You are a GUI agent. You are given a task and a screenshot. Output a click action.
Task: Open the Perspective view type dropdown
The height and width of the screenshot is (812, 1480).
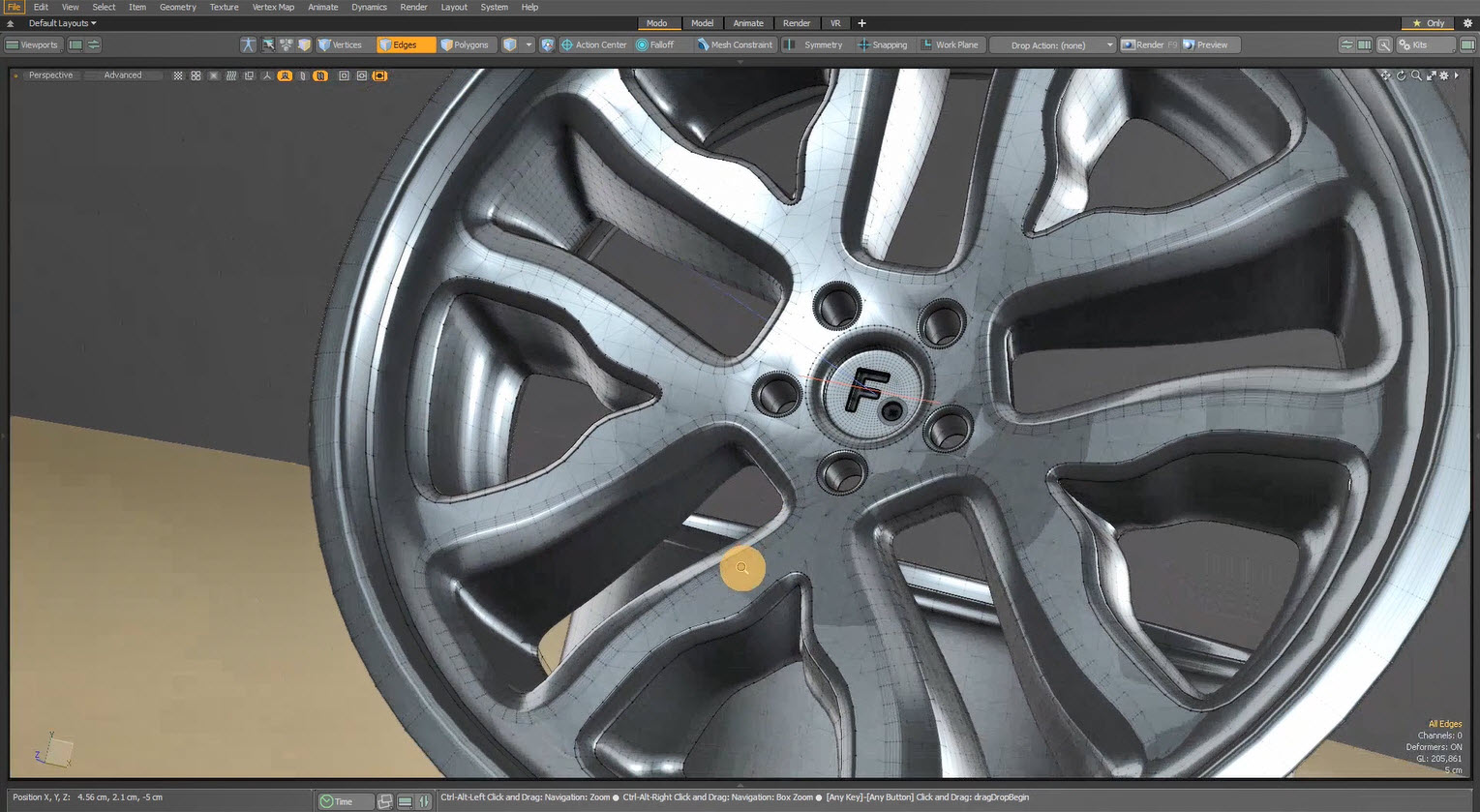click(50, 75)
